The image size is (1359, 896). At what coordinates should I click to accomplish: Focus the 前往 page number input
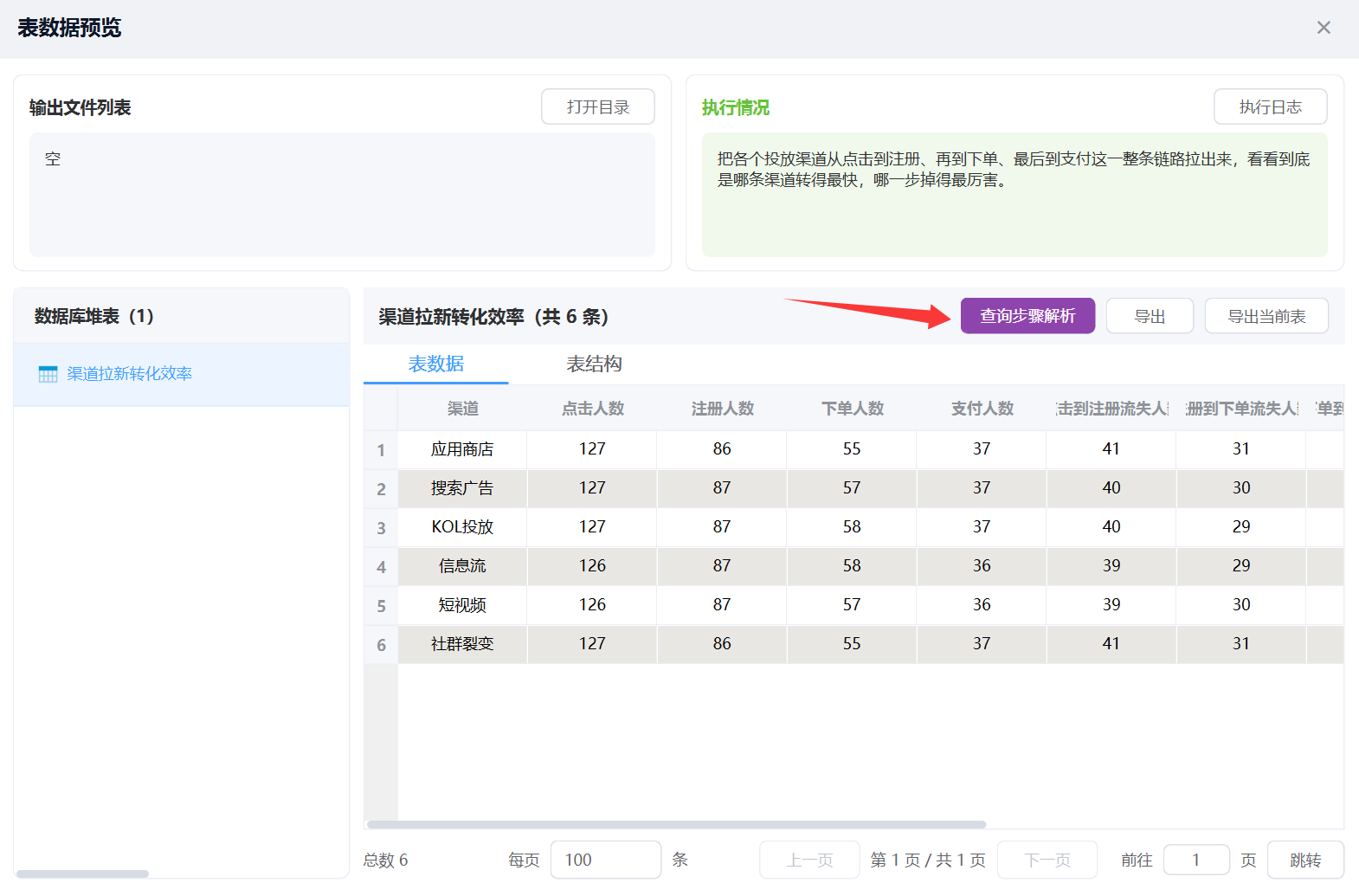tap(1196, 860)
